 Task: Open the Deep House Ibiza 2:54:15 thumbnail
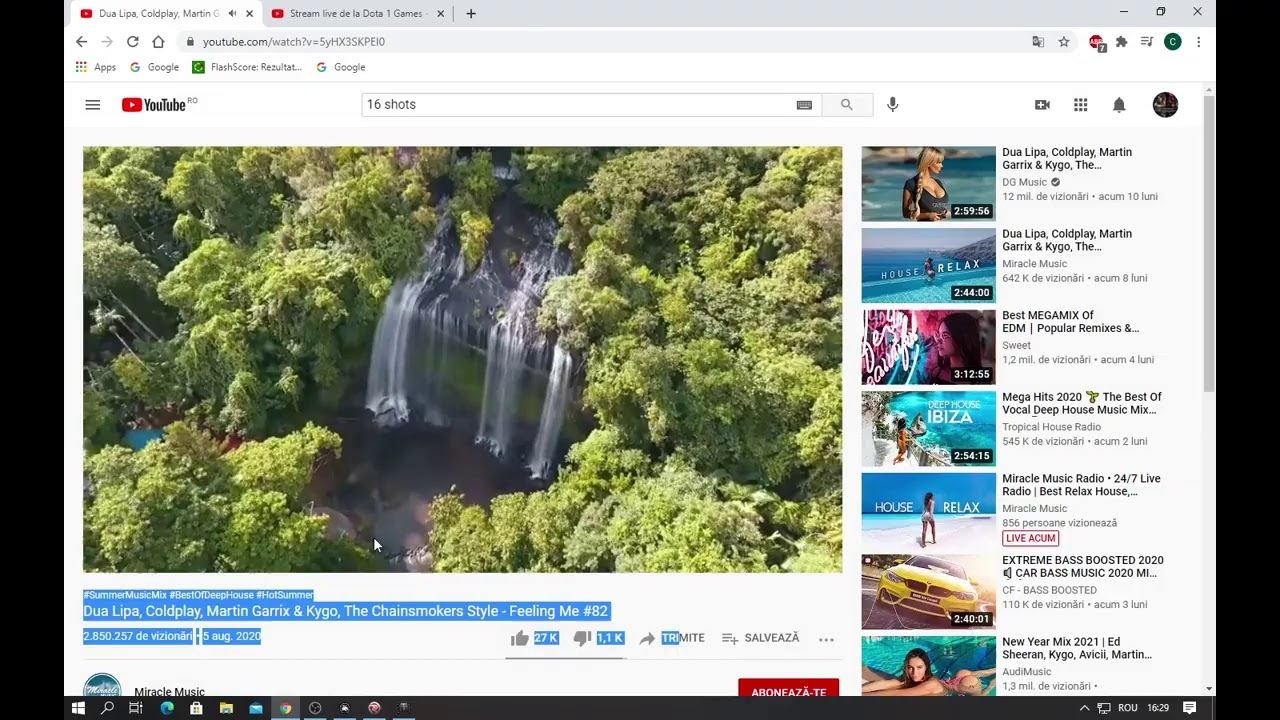point(928,429)
